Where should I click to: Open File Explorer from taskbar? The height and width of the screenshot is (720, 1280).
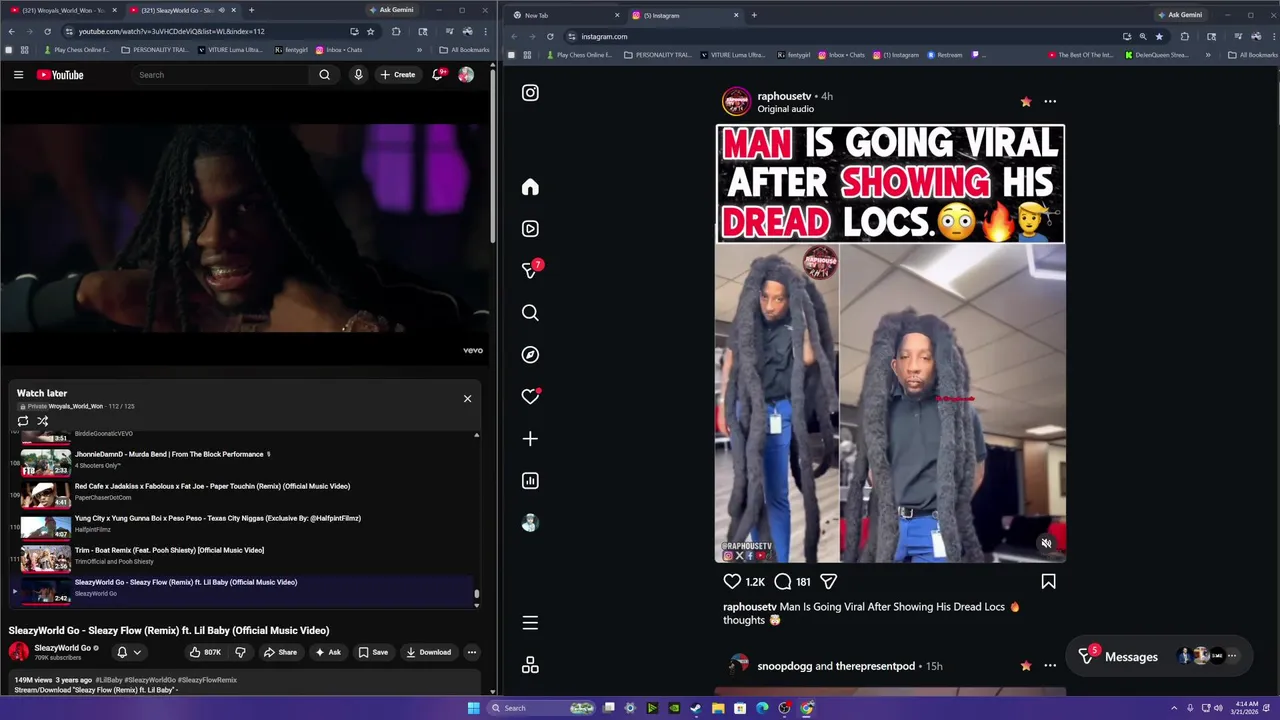point(718,708)
